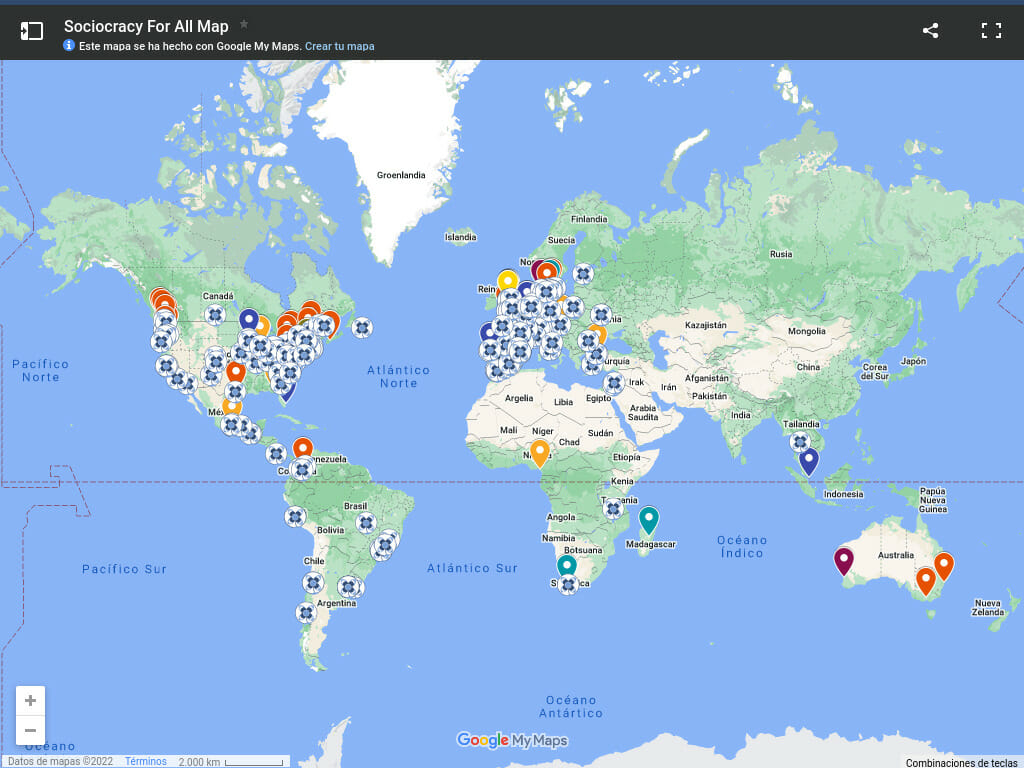1024x768 pixels.
Task: Click the blue info icon
Action: (68, 45)
